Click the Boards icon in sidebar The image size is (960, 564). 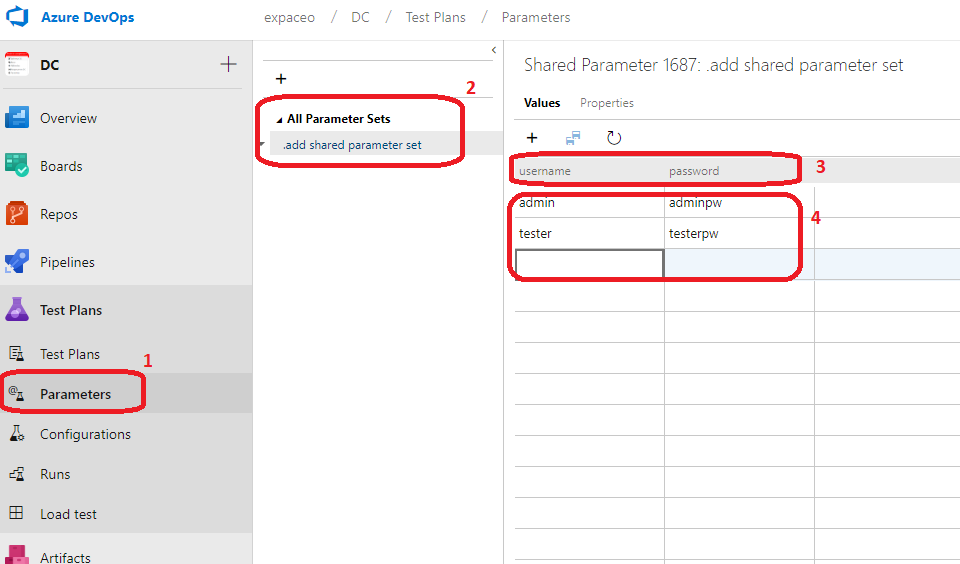pyautogui.click(x=17, y=165)
